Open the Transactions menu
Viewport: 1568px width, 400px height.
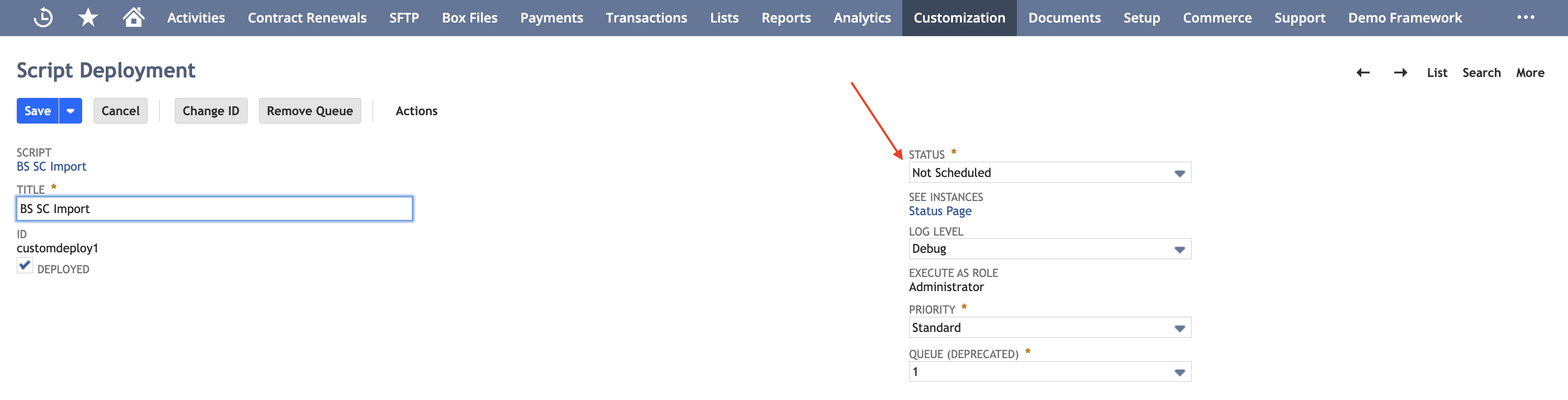pos(646,18)
